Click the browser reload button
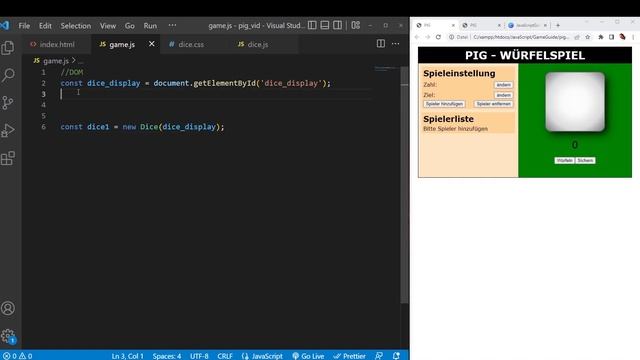Viewport: 640px width, 360px height. coord(438,37)
